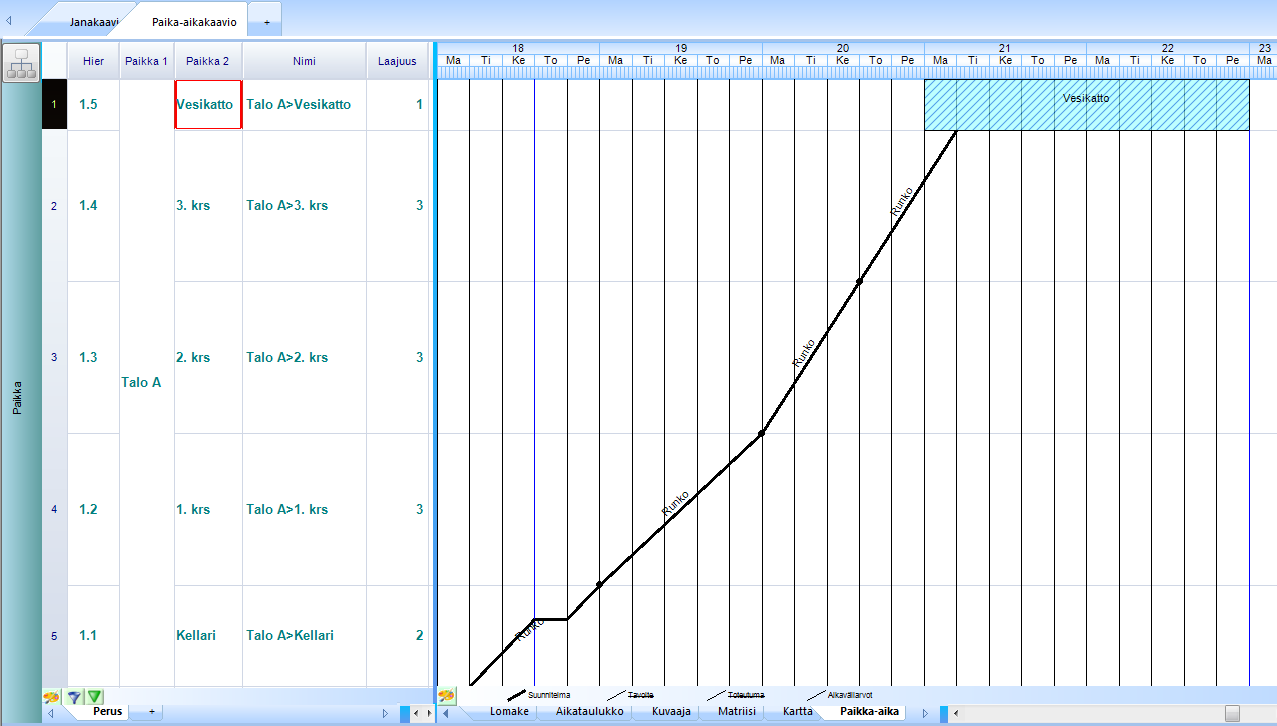Click the Laajuus column header

click(x=397, y=61)
